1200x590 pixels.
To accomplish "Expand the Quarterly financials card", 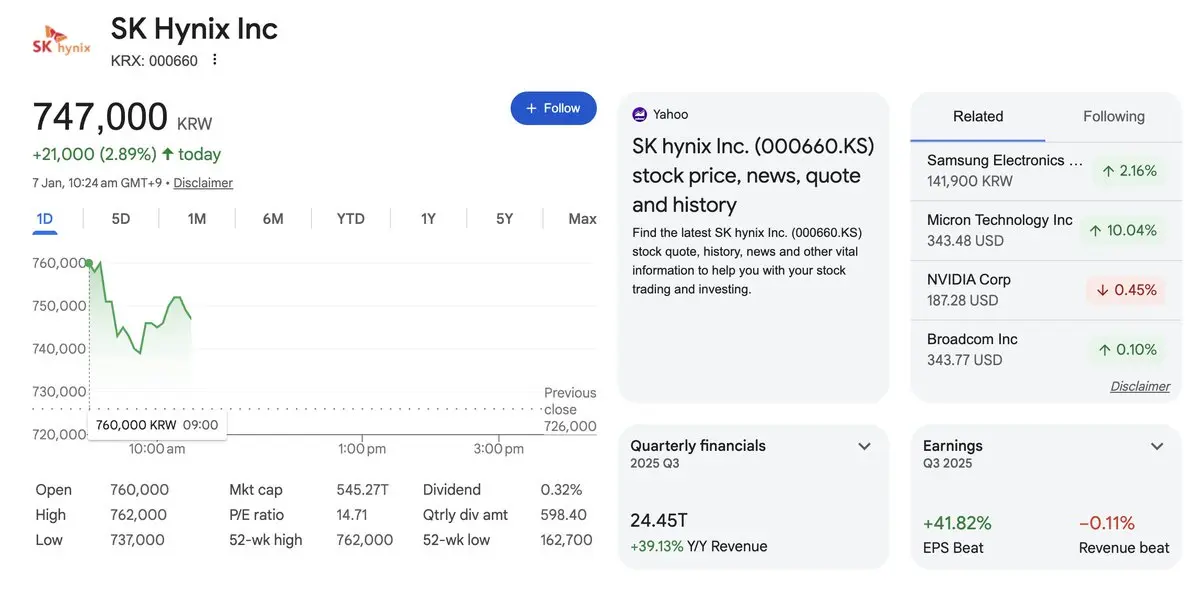I will click(x=865, y=446).
